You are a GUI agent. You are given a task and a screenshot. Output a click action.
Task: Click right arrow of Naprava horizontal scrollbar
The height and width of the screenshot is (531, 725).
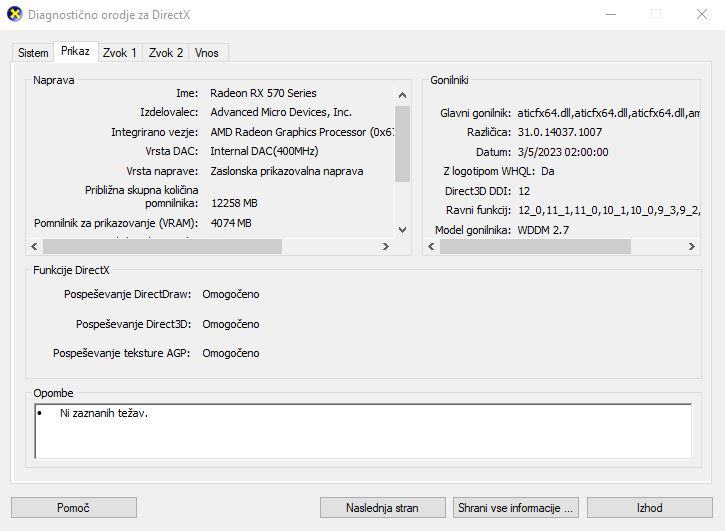(x=386, y=247)
